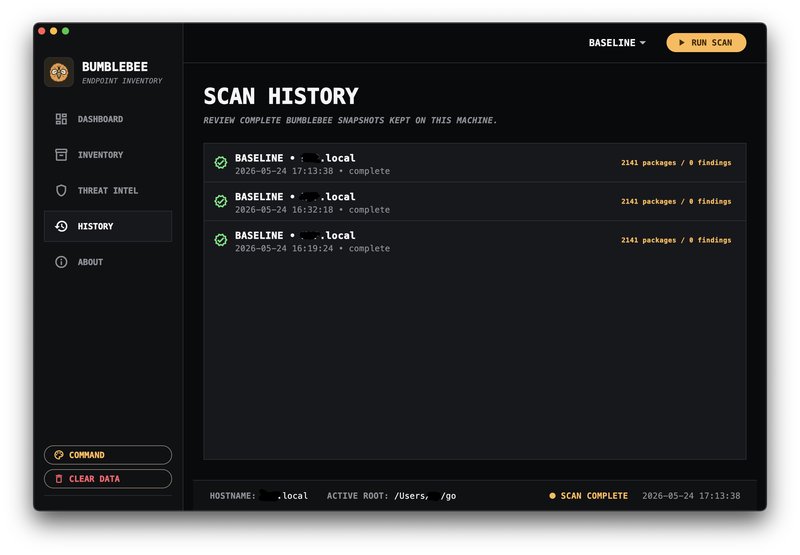Click Active Root path in status bar
Screen dimensions: 800x555
[391, 495]
